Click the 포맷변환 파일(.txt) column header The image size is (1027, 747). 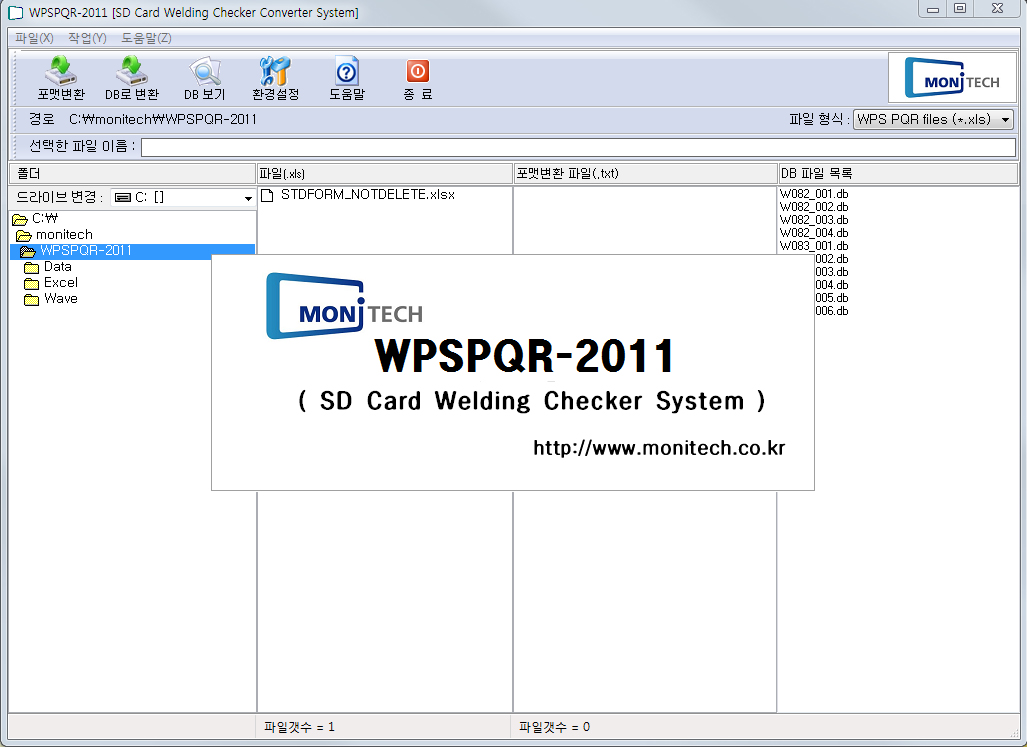point(645,173)
